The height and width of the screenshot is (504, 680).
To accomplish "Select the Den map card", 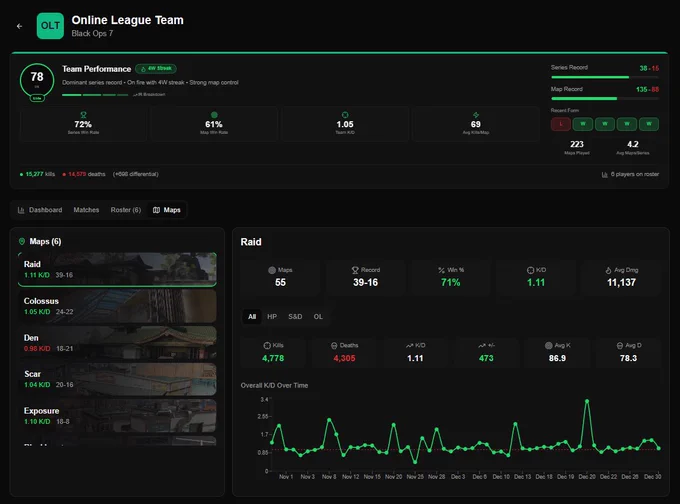I will click(117, 343).
